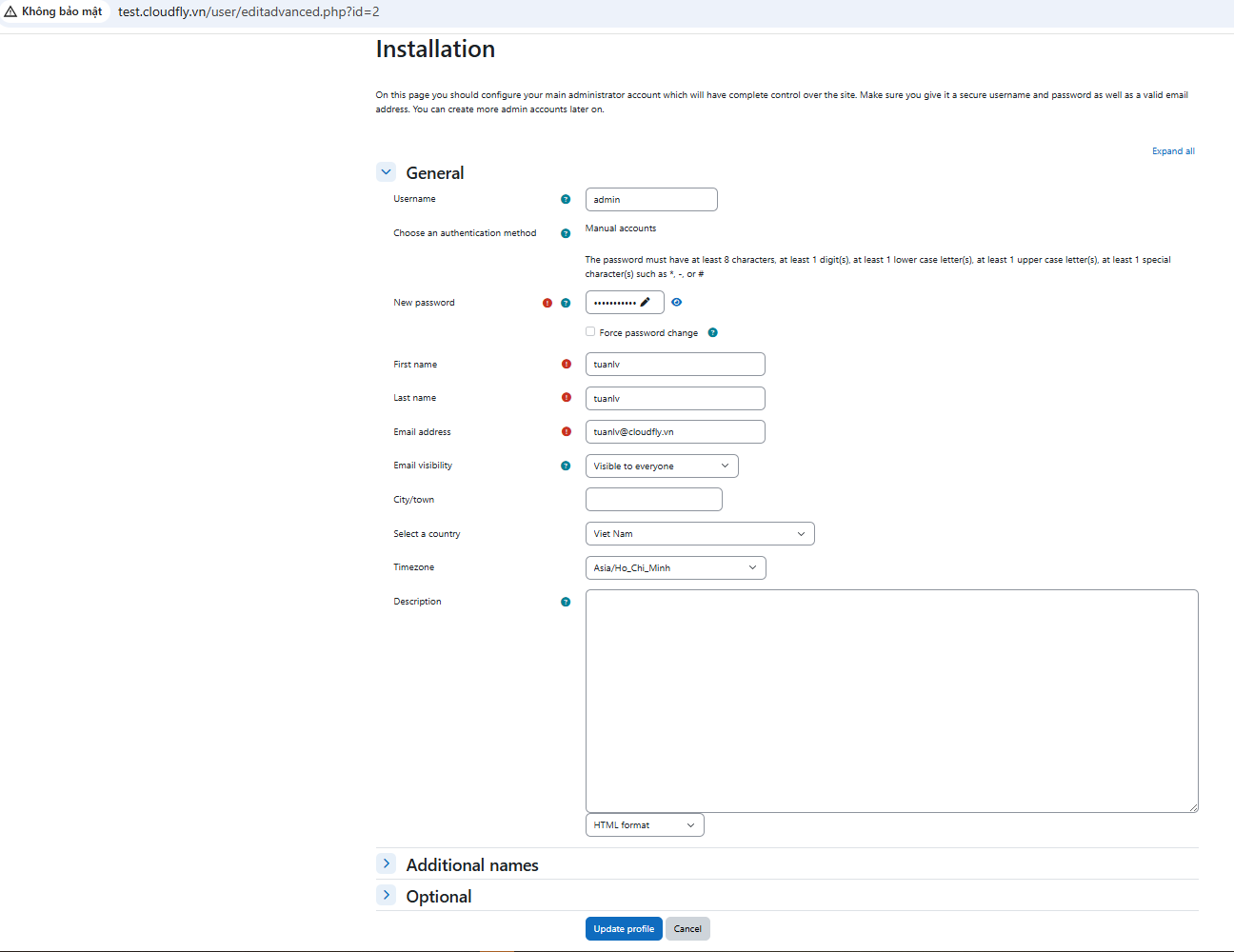Click the Expand all link
The width and height of the screenshot is (1234, 952).
1173,151
